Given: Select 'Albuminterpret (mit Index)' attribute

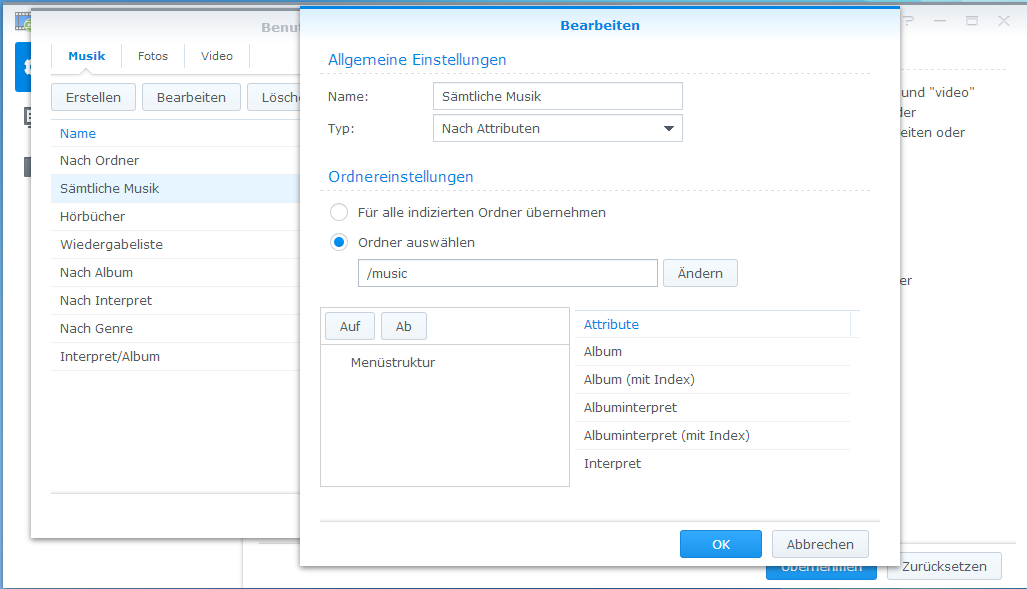Looking at the screenshot, I should tap(666, 435).
